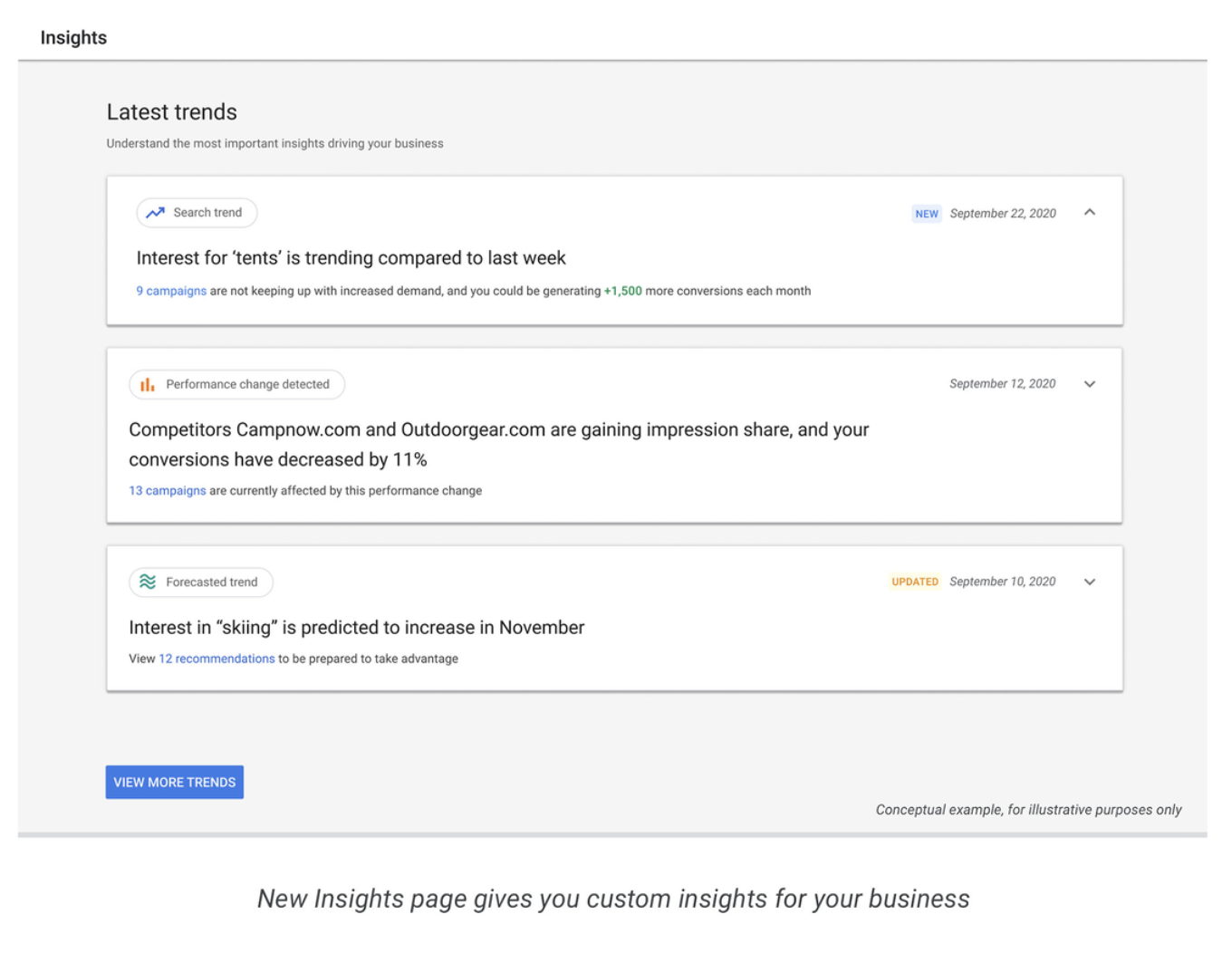
Task: Click the UPDATED badge
Action: (915, 582)
